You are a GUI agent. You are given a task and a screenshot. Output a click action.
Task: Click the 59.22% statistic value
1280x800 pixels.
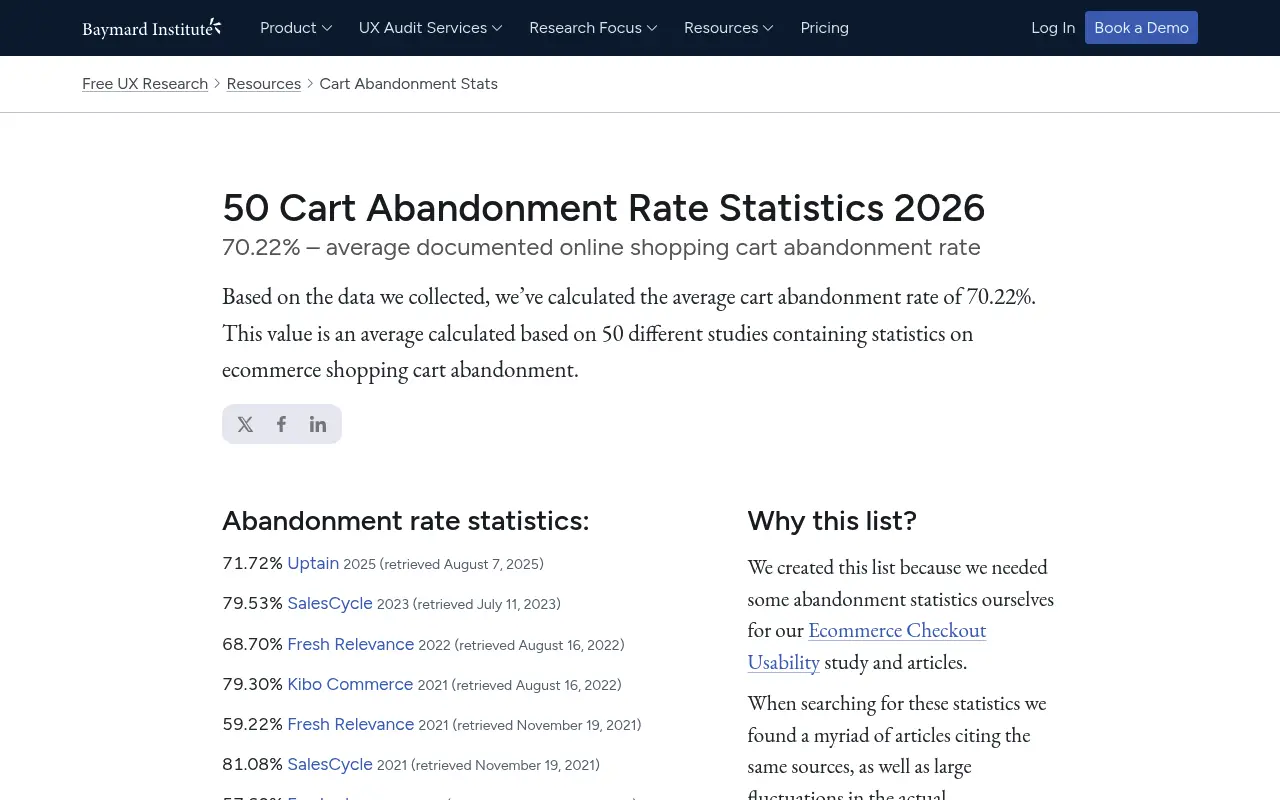253,724
